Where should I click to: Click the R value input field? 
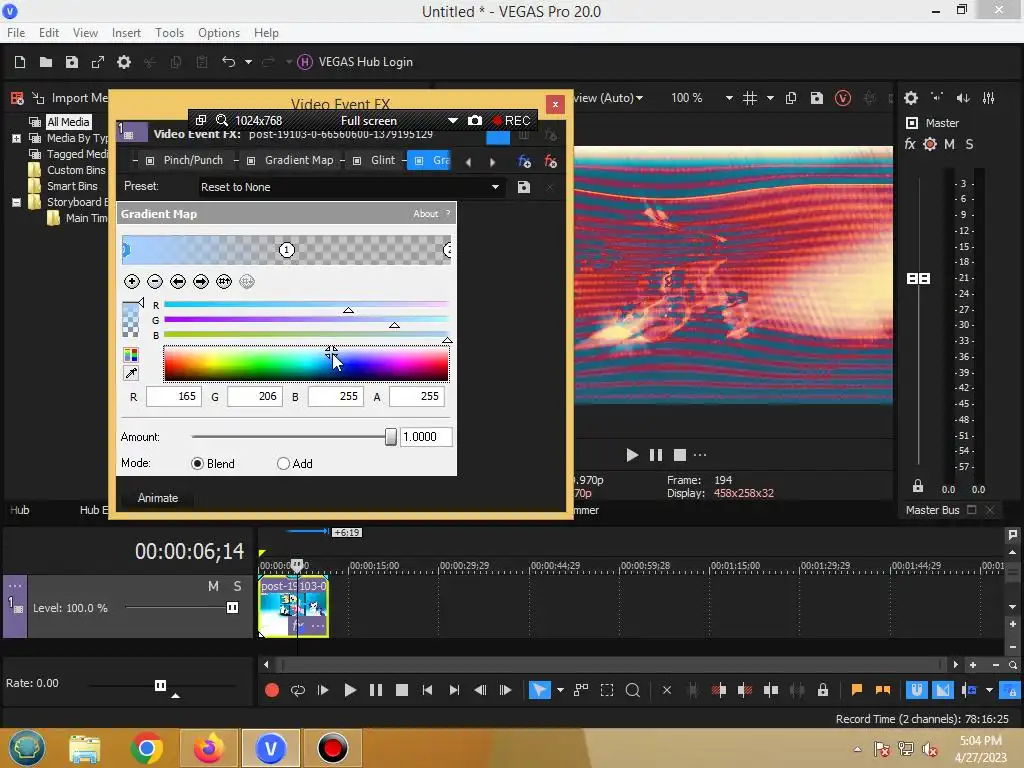tap(174, 396)
